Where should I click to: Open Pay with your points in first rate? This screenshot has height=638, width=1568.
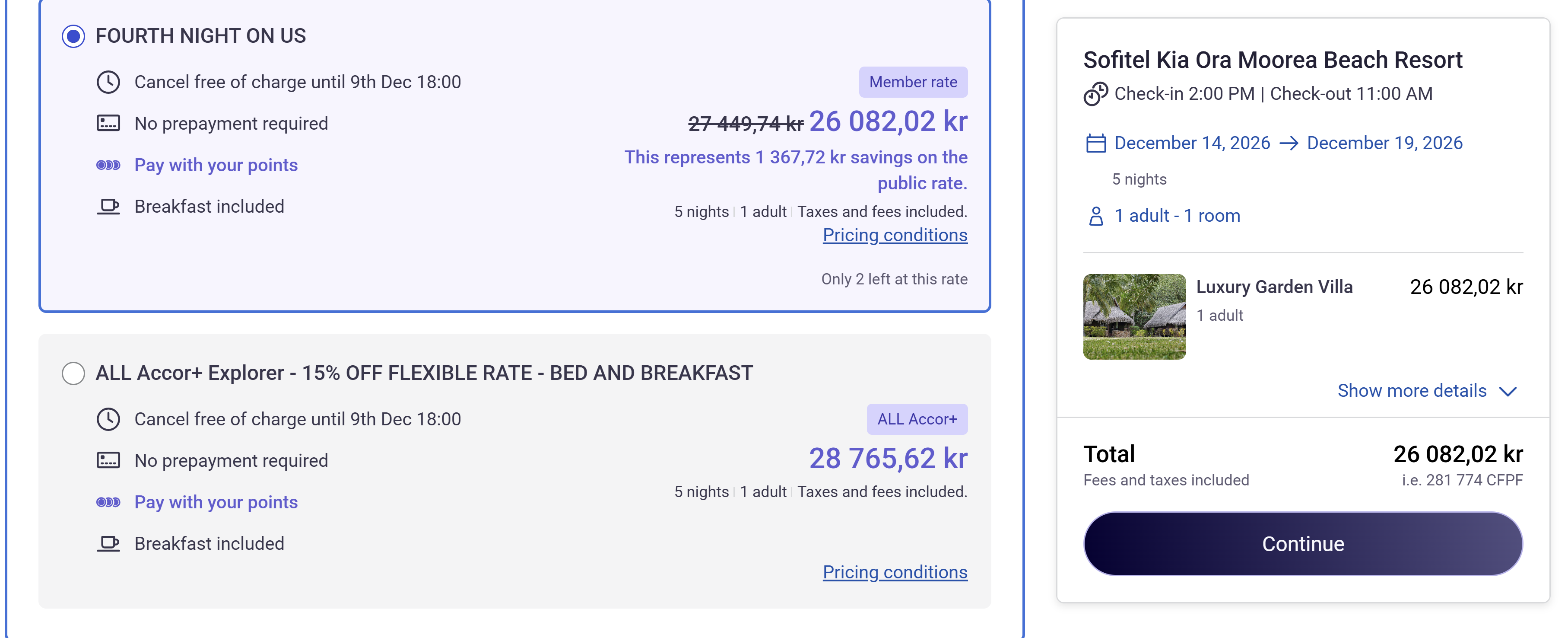point(216,165)
